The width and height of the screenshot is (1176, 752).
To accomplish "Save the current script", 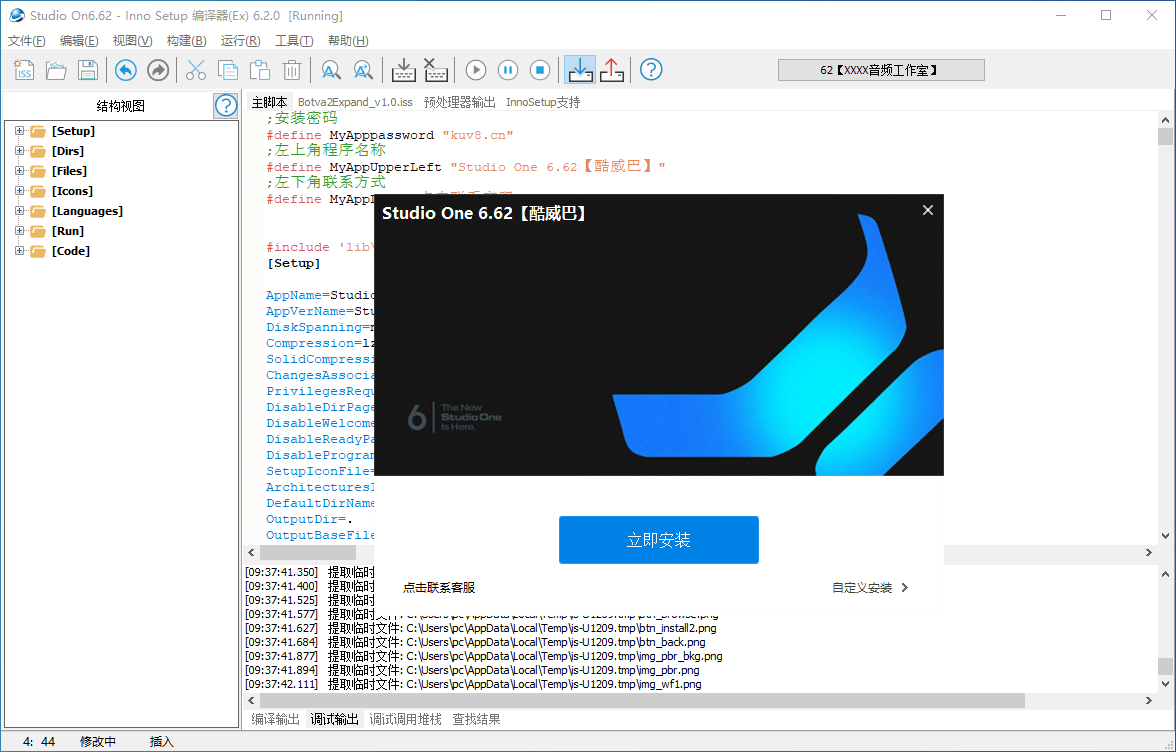I will pyautogui.click(x=88, y=70).
